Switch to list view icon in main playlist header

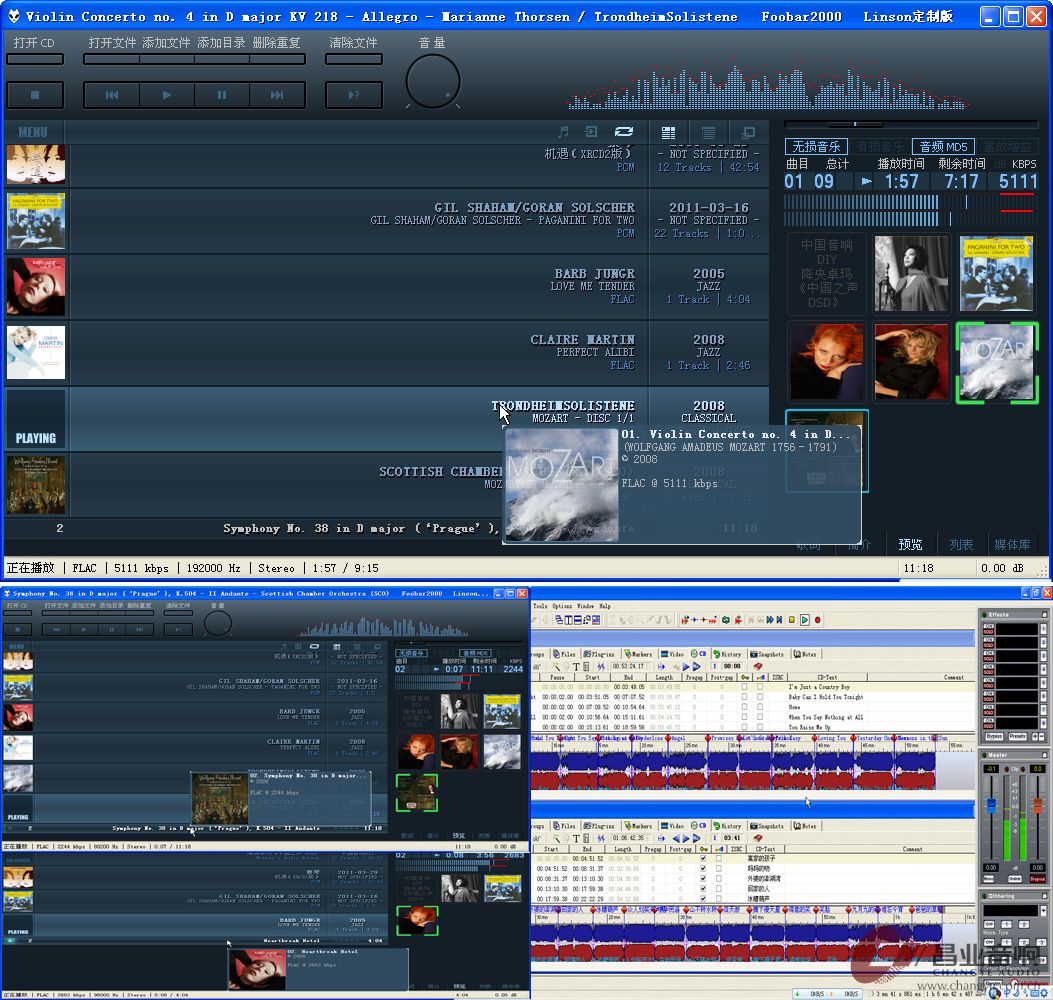pyautogui.click(x=708, y=132)
